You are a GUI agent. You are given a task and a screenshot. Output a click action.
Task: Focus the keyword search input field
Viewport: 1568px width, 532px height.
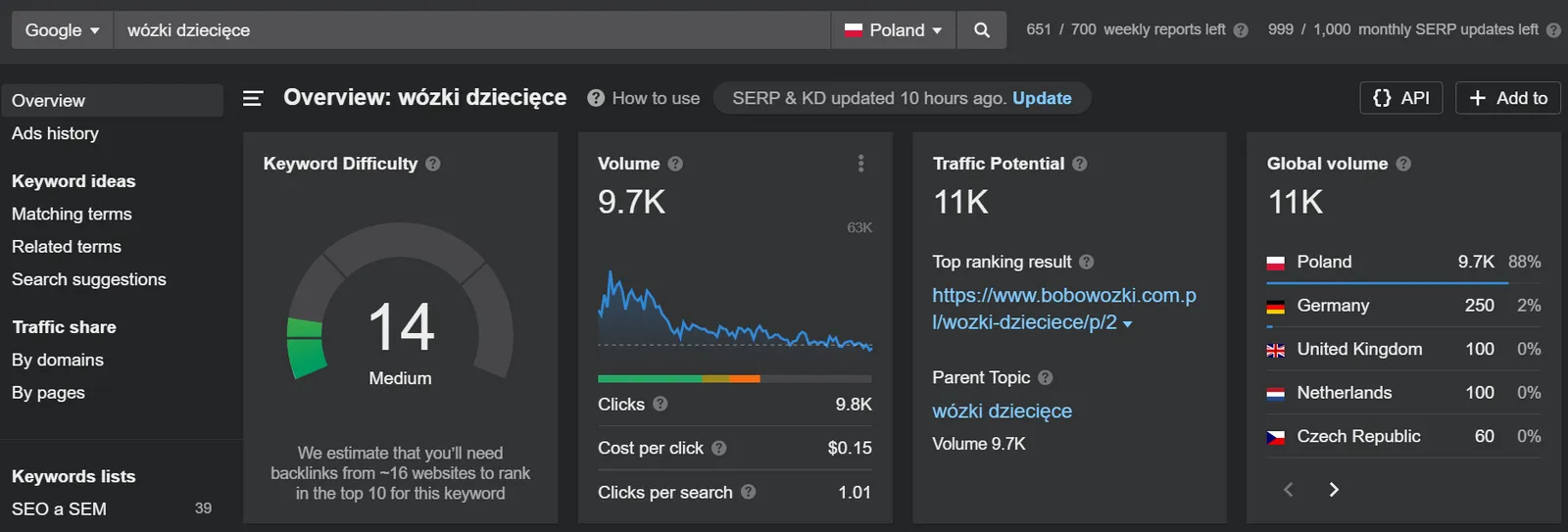point(472,30)
